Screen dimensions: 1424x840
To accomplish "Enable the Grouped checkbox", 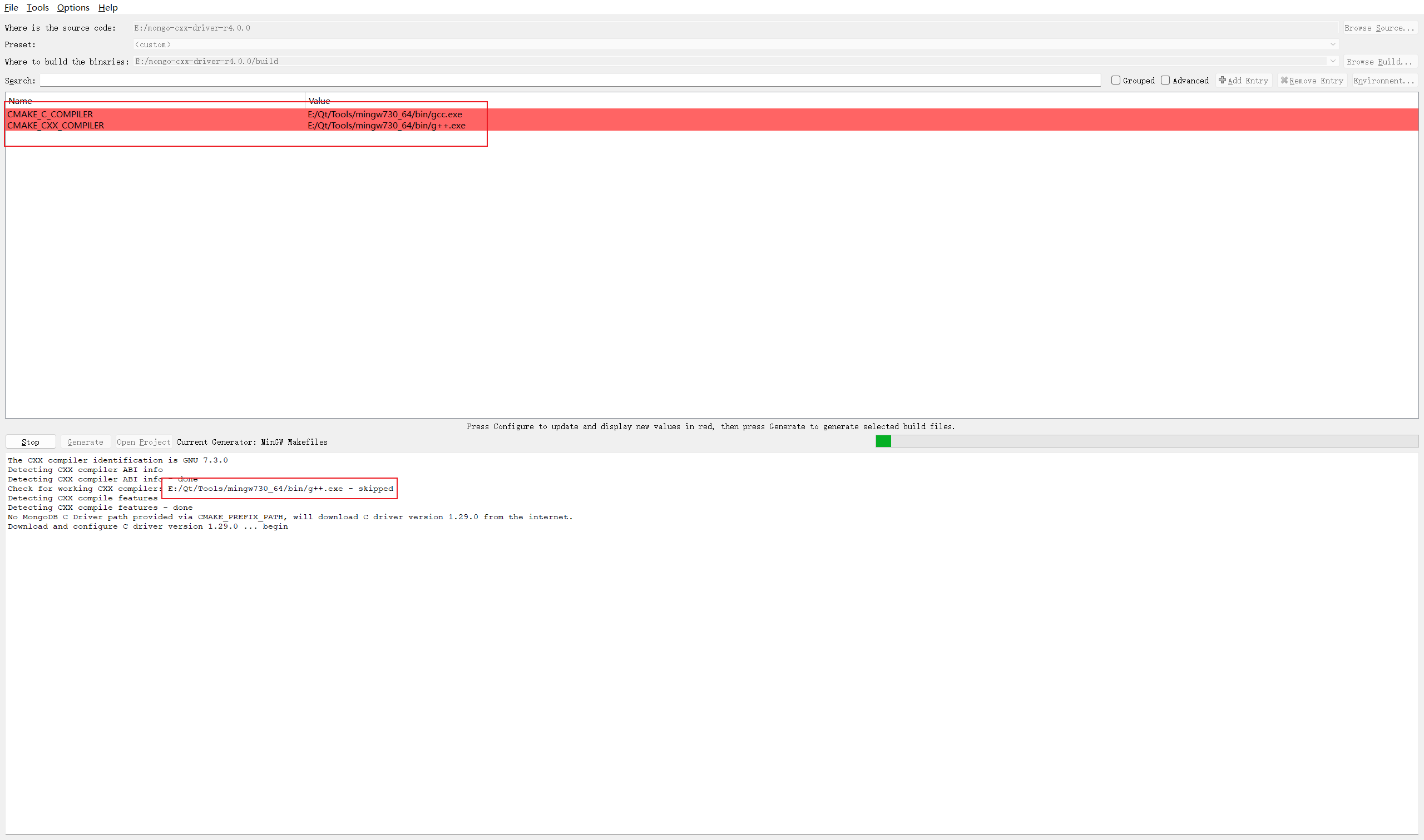I will [1115, 81].
